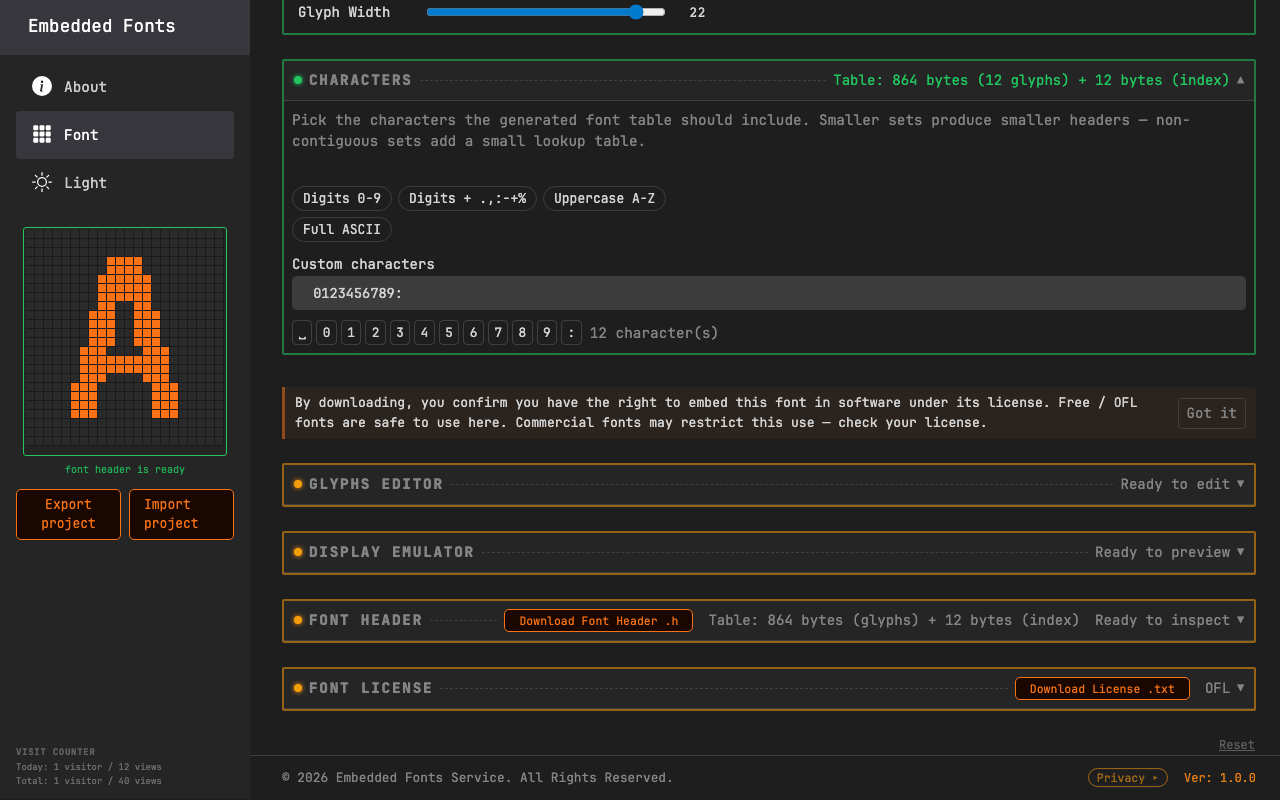
Task: Click the Glyph Width label
Action: click(344, 12)
